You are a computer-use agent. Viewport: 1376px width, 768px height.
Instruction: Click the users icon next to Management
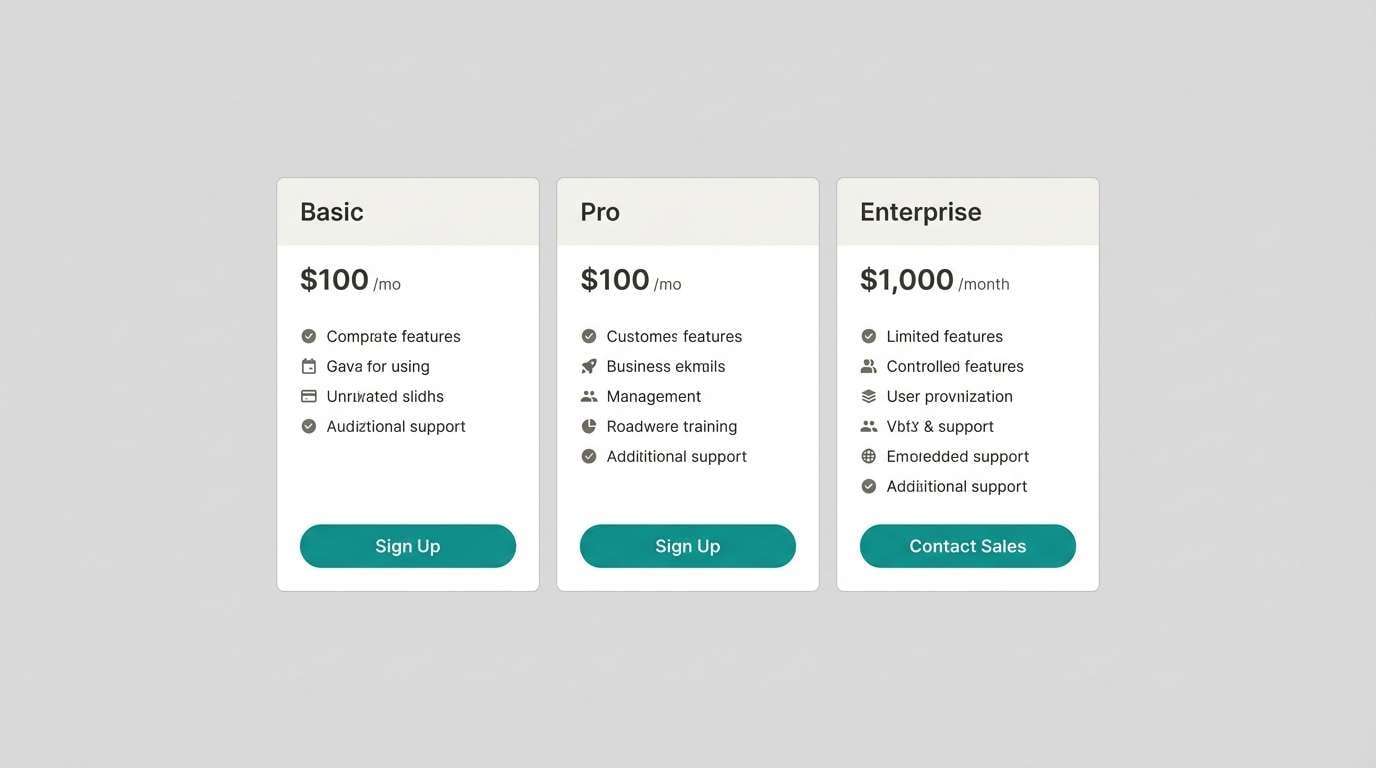588,396
